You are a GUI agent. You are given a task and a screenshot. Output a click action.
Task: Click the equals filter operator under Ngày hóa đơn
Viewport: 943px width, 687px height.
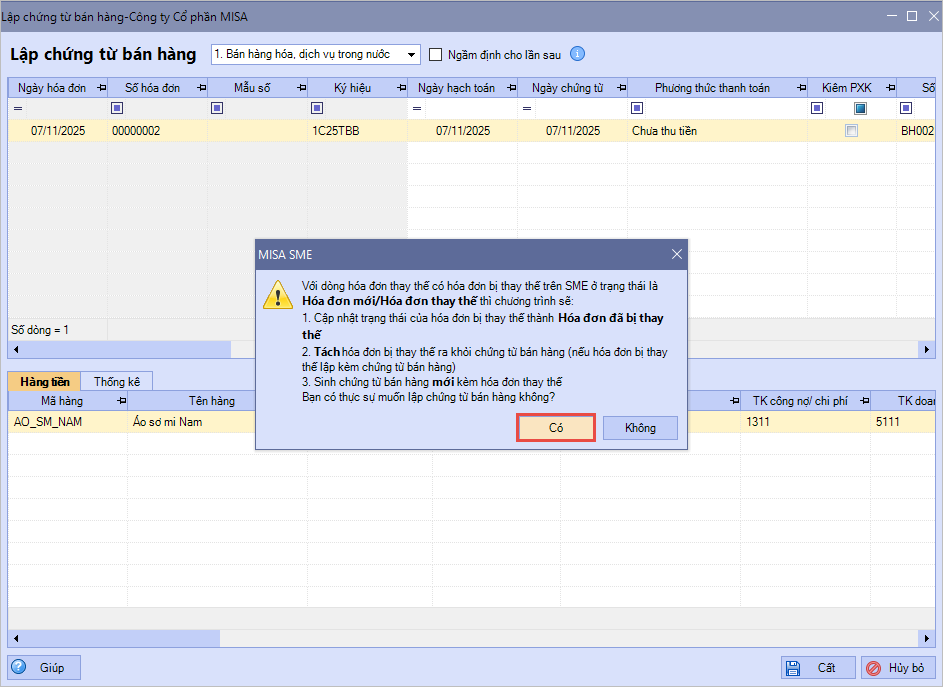tap(17, 108)
